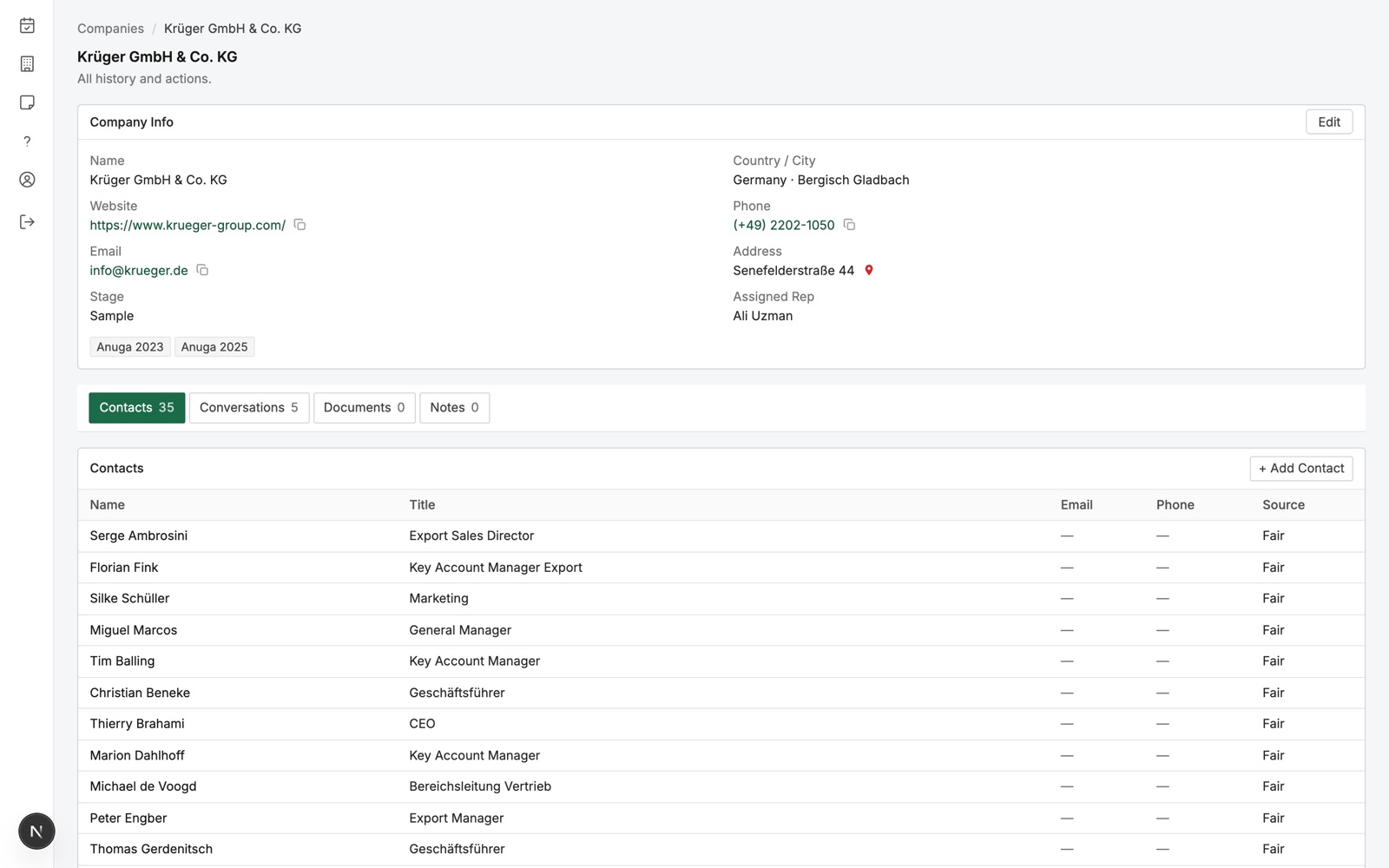Select contact Serge Ambrosini
This screenshot has width=1389, height=868.
pos(138,536)
